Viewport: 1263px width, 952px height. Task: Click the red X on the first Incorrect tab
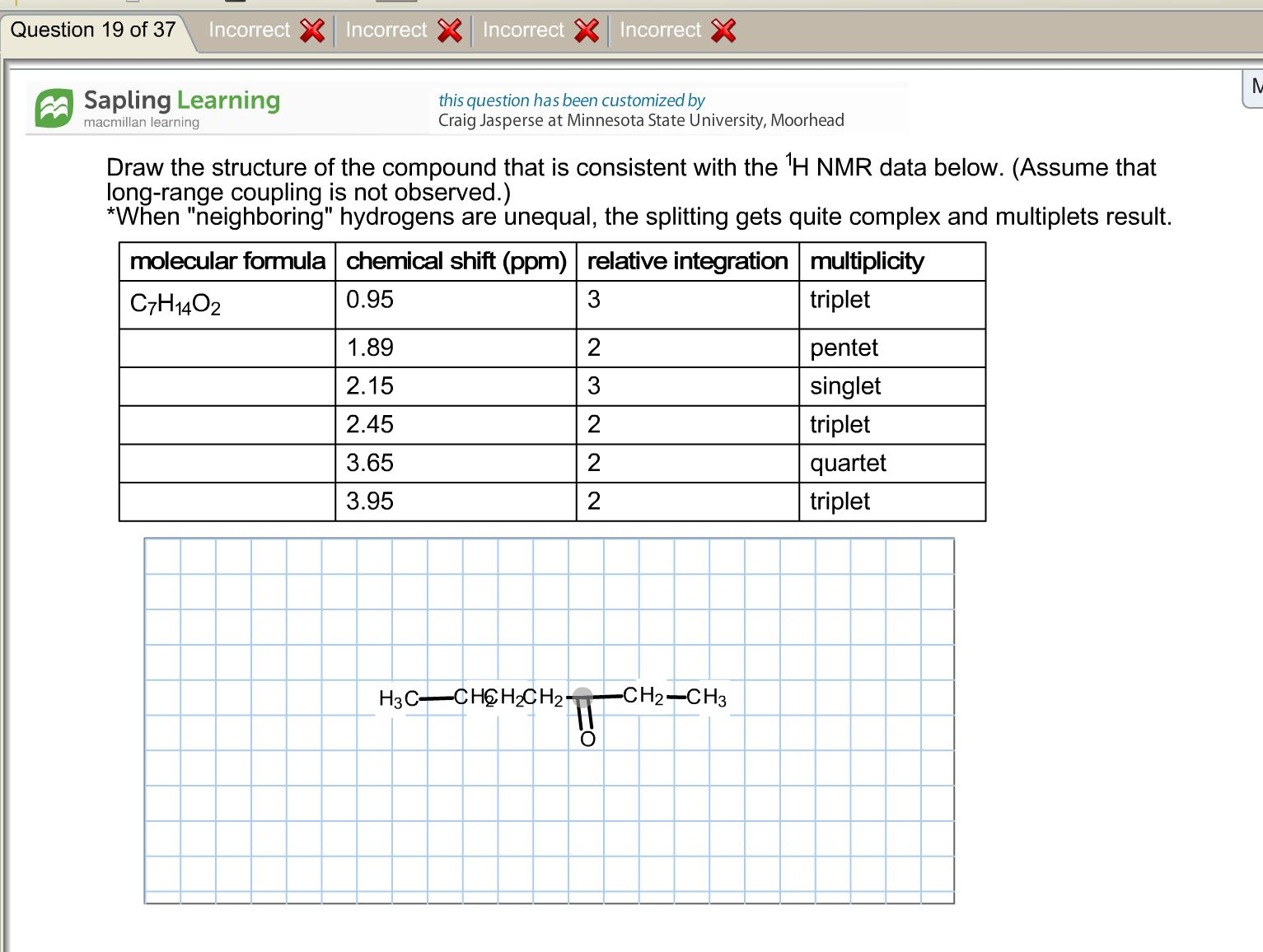tap(312, 30)
